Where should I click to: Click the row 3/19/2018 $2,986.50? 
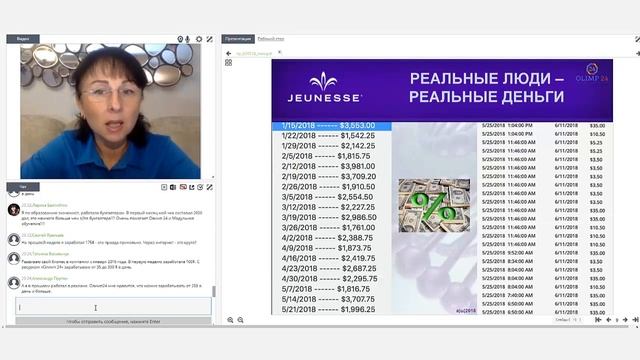click(x=329, y=217)
